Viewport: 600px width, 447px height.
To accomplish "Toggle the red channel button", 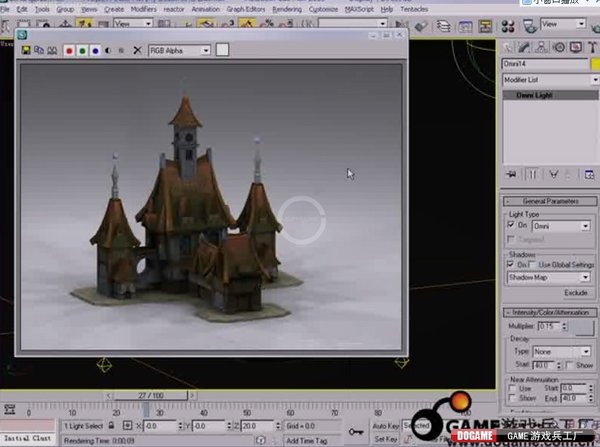I will pos(69,49).
